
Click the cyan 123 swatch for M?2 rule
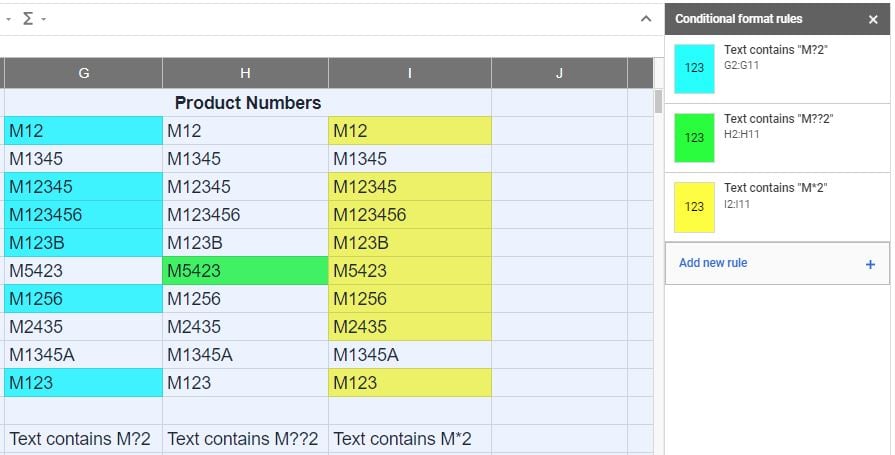point(694,69)
